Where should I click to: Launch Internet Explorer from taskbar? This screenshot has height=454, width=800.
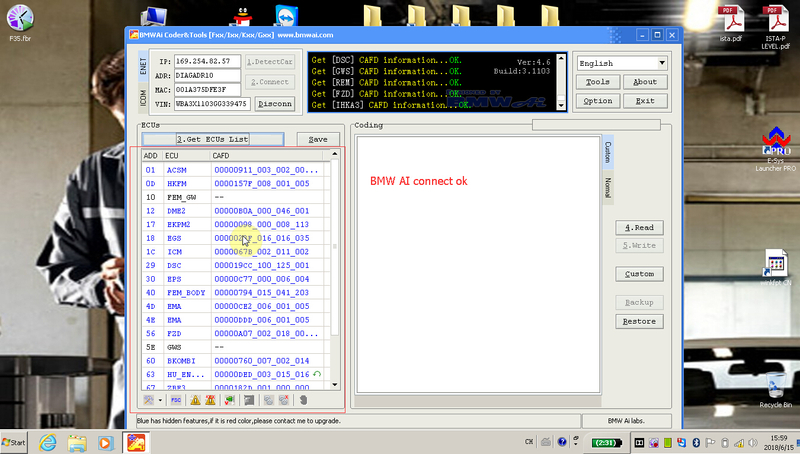point(47,442)
